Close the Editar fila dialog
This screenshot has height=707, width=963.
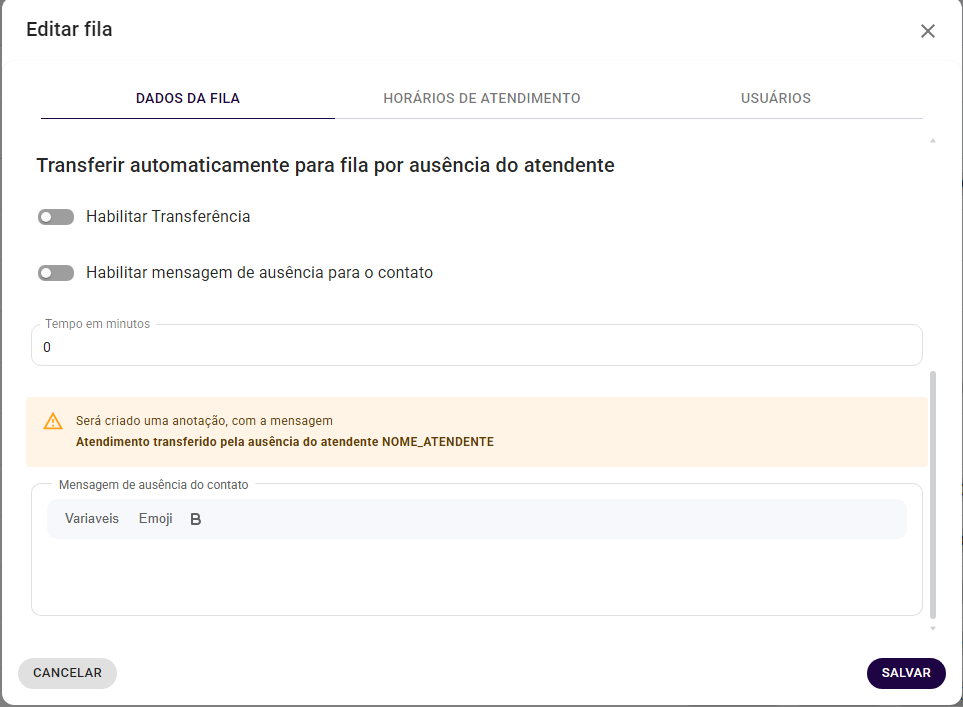pos(927,31)
